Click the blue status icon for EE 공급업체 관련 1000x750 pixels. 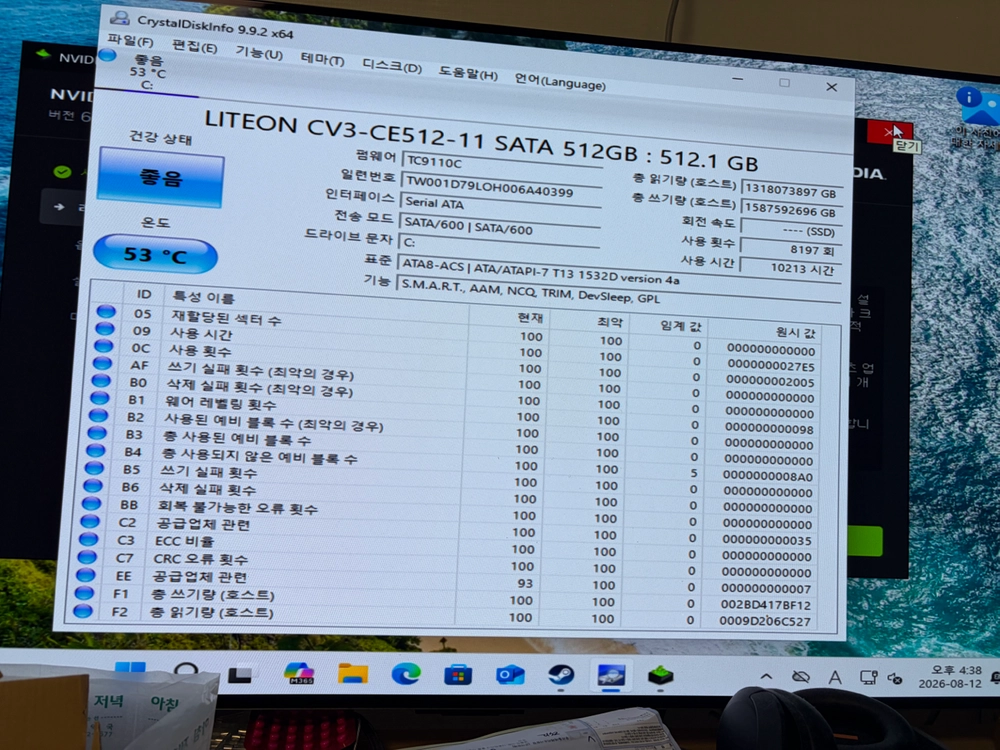(86, 575)
